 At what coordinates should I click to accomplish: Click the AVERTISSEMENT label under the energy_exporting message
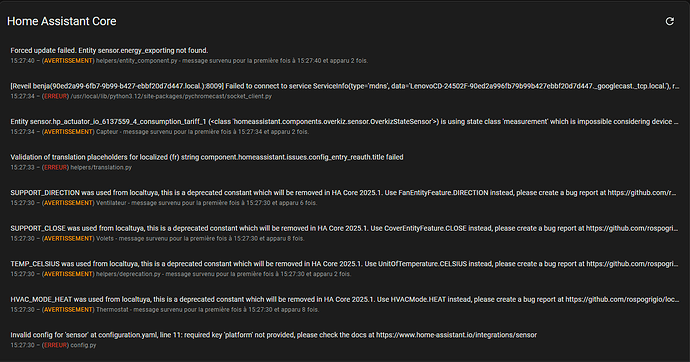pyautogui.click(x=68, y=61)
